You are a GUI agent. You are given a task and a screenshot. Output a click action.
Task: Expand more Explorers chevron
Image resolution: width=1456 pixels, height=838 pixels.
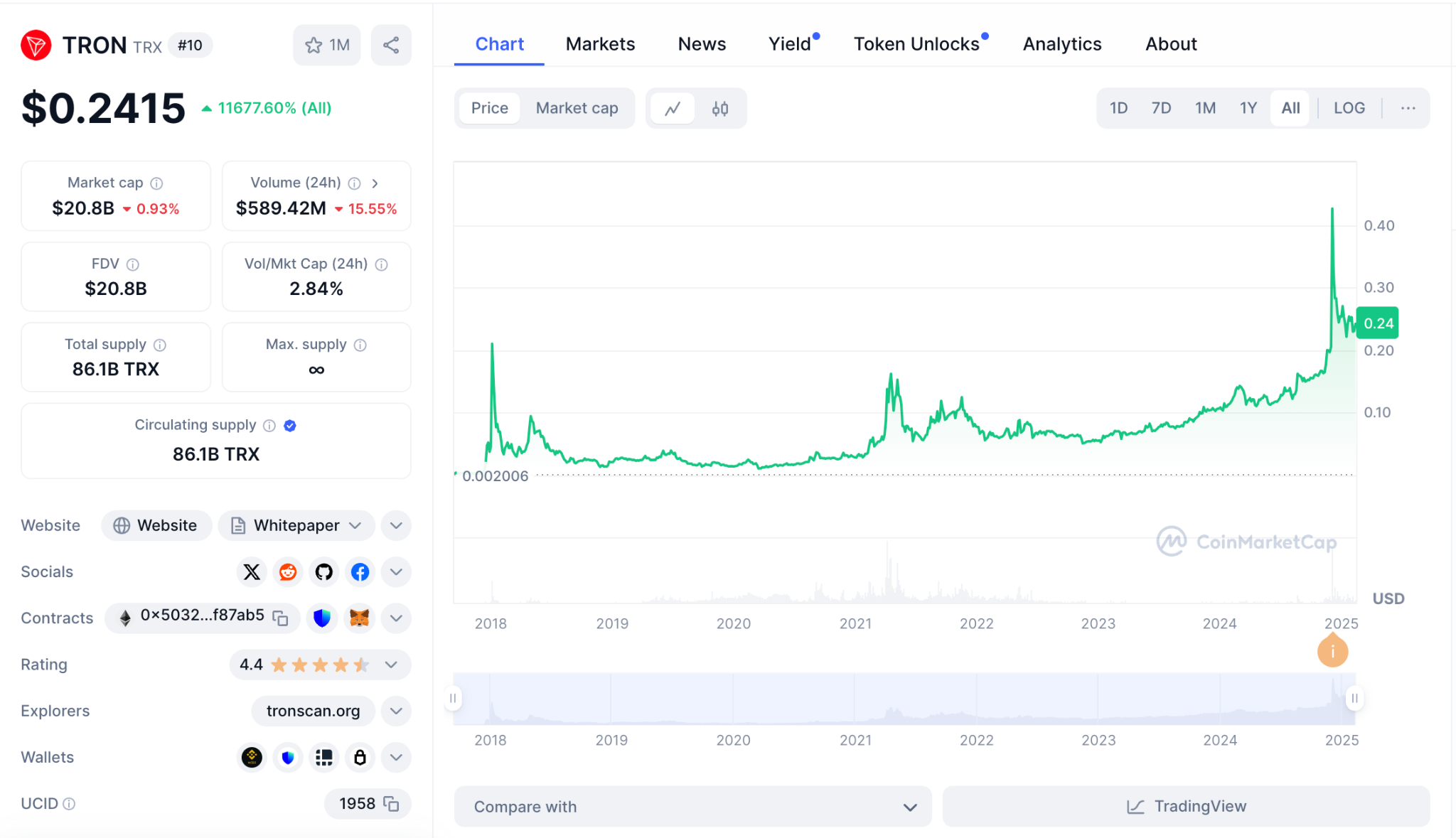396,711
